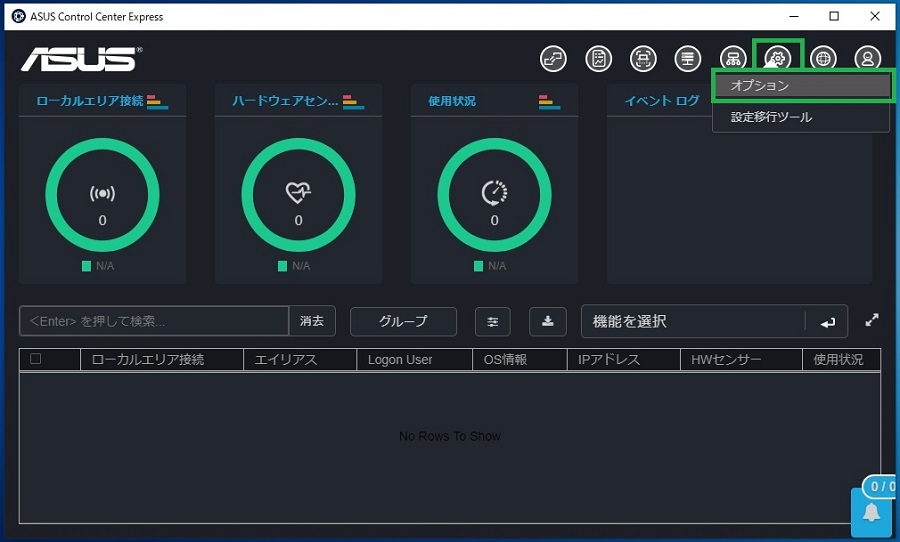Sort by ローカルエリア接続 column header

click(161, 359)
